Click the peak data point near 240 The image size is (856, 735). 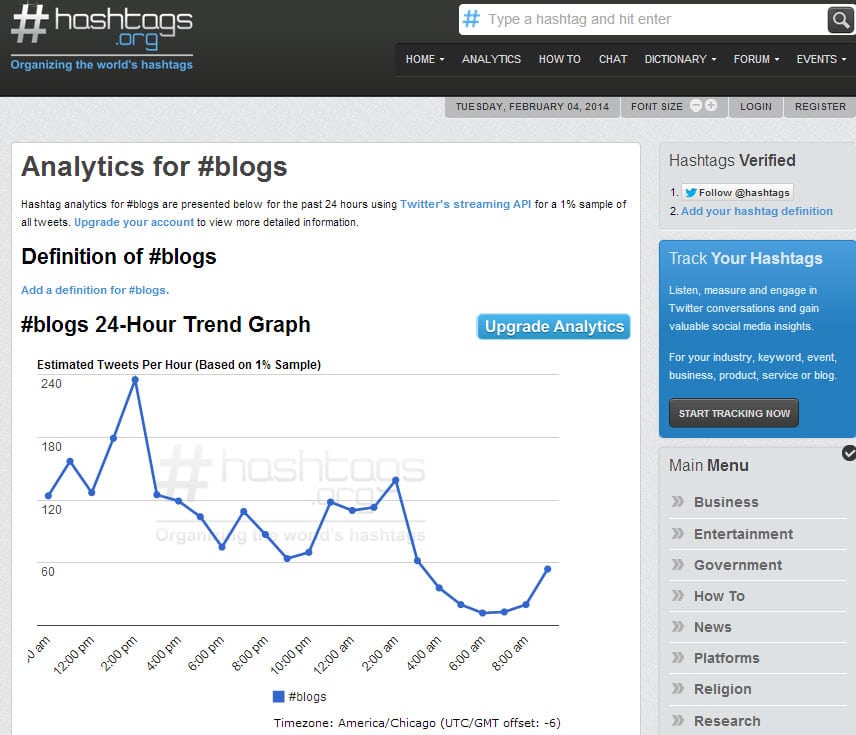pyautogui.click(x=135, y=380)
